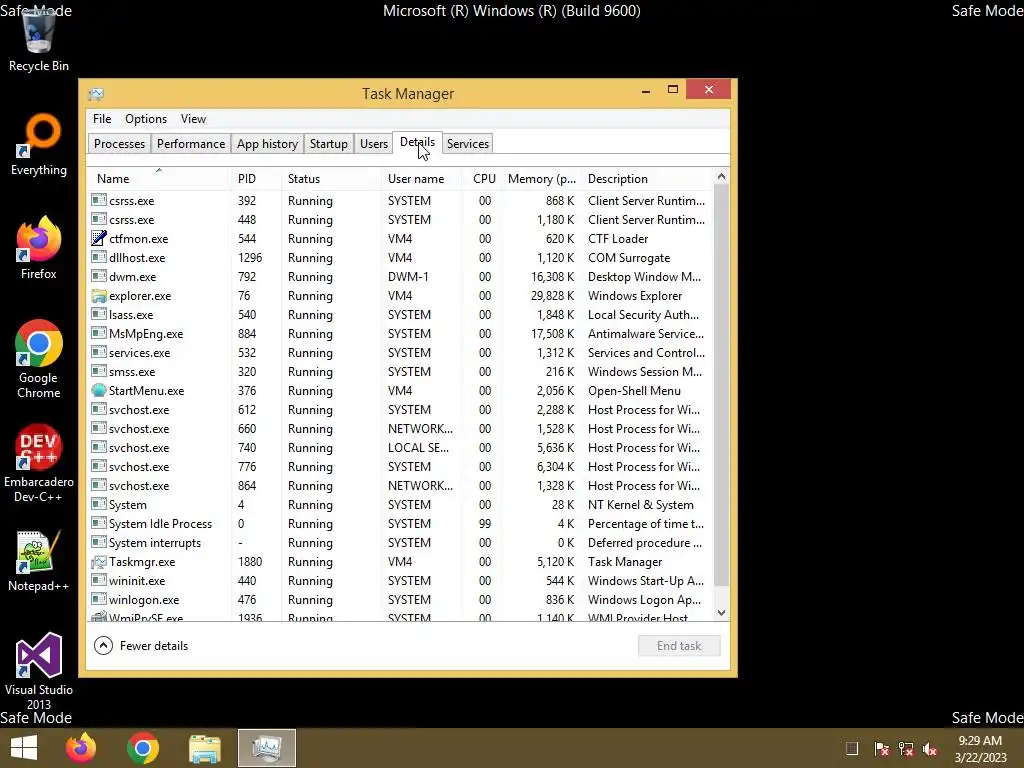Switch to the App history tab
Screen dimensions: 1024x768
click(x=267, y=144)
